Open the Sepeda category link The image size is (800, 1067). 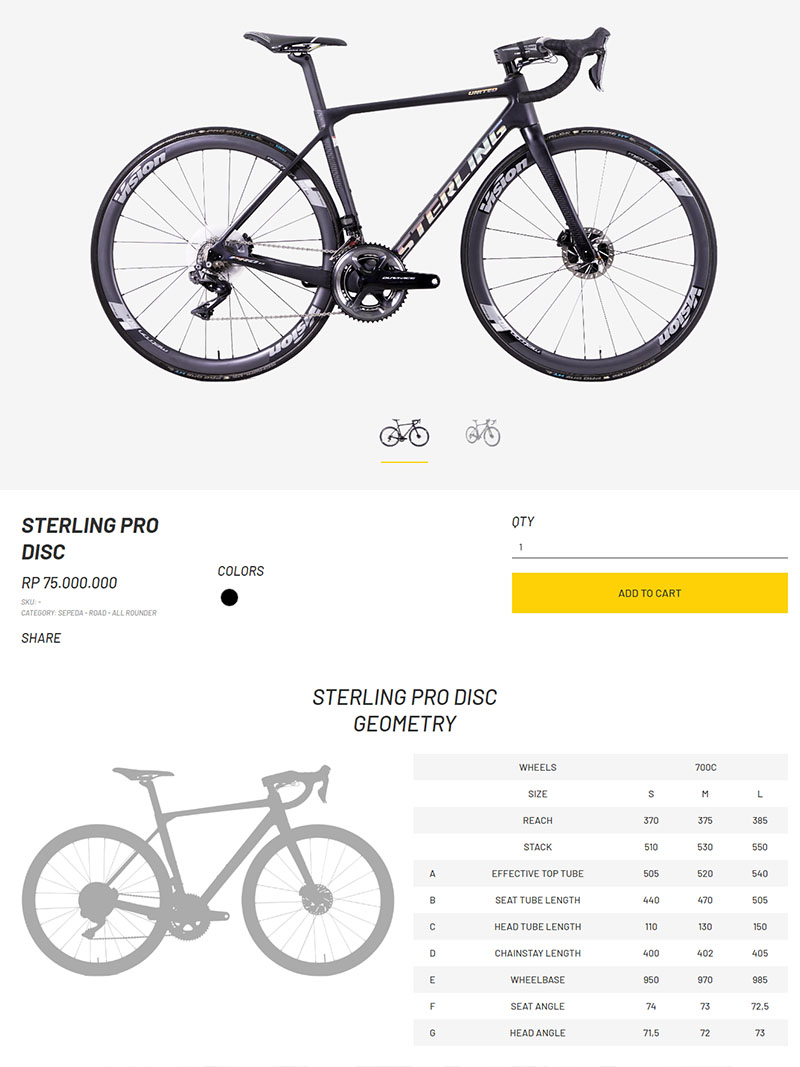[x=70, y=613]
